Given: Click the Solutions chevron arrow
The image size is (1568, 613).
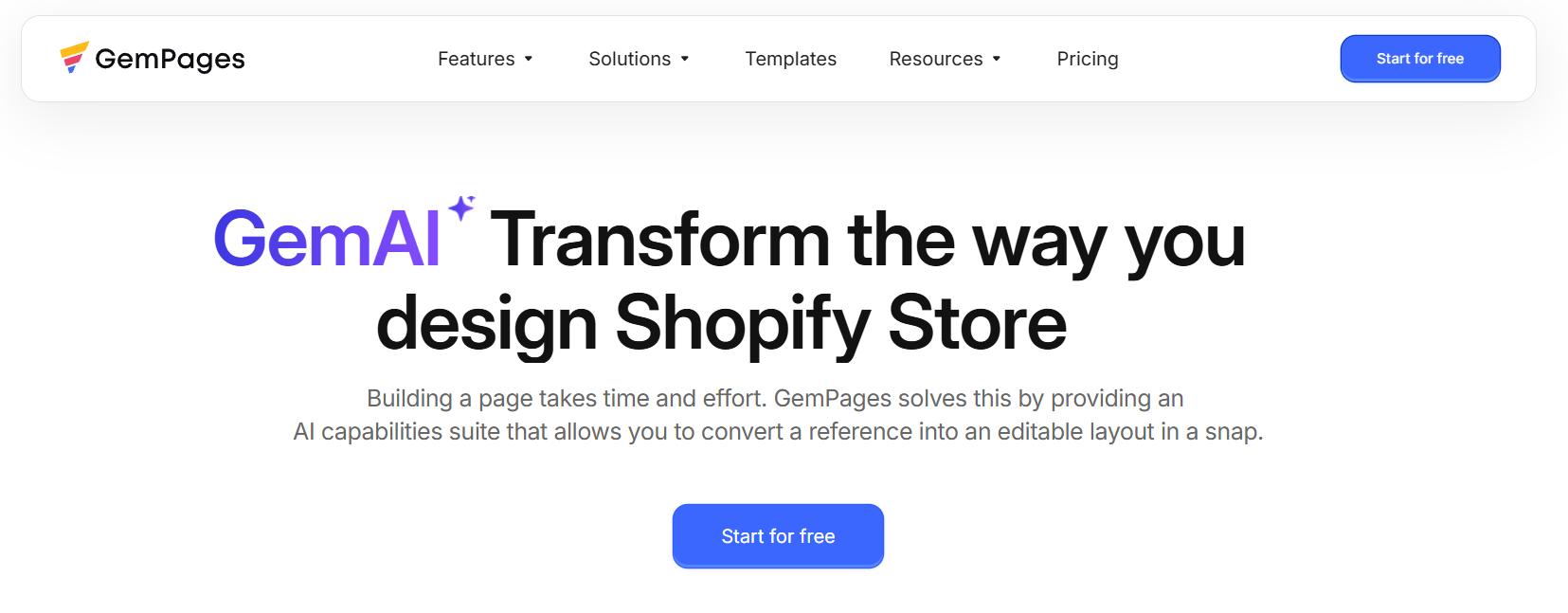Looking at the screenshot, I should click(x=684, y=59).
